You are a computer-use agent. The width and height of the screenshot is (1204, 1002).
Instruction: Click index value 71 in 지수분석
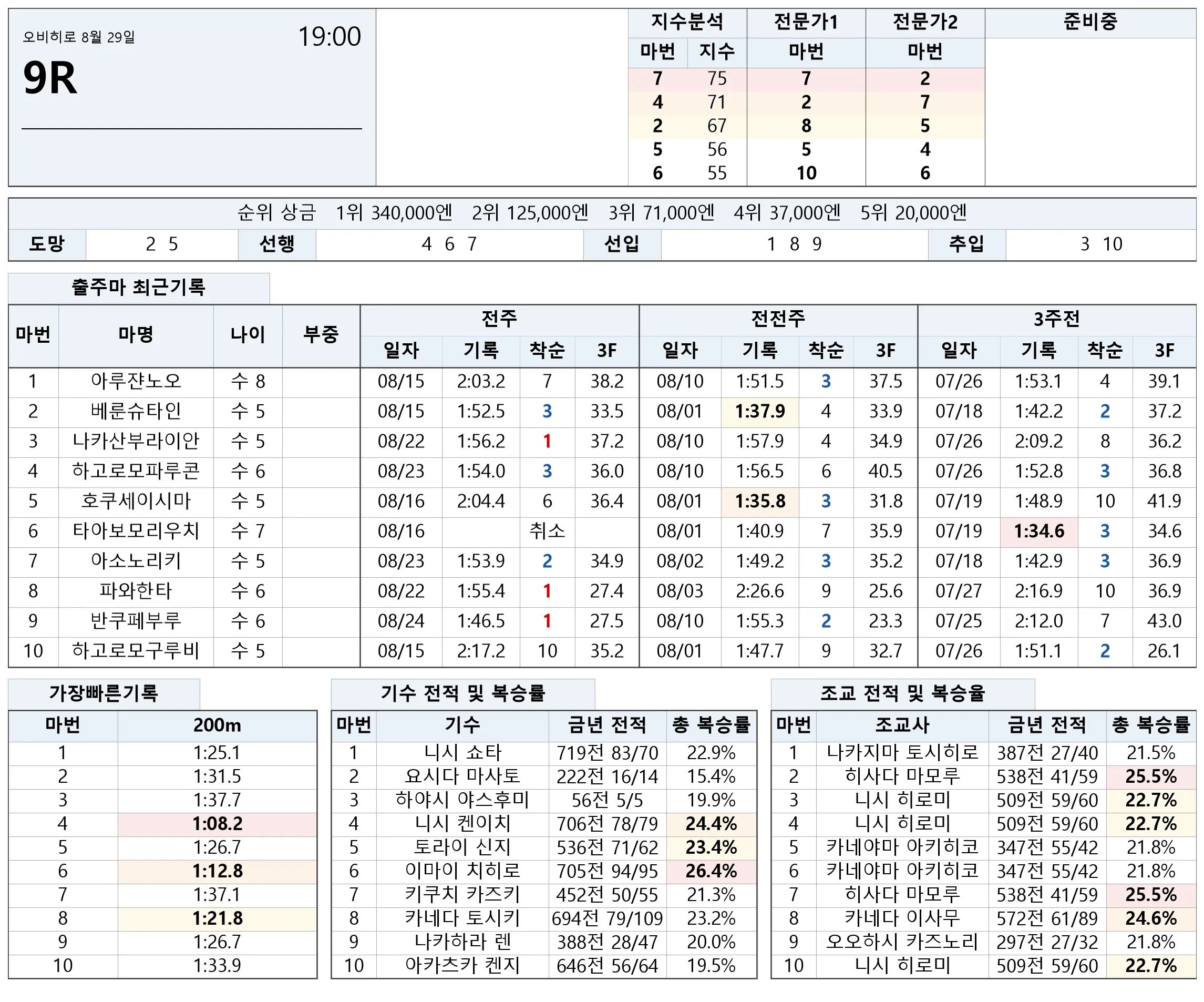(x=717, y=102)
